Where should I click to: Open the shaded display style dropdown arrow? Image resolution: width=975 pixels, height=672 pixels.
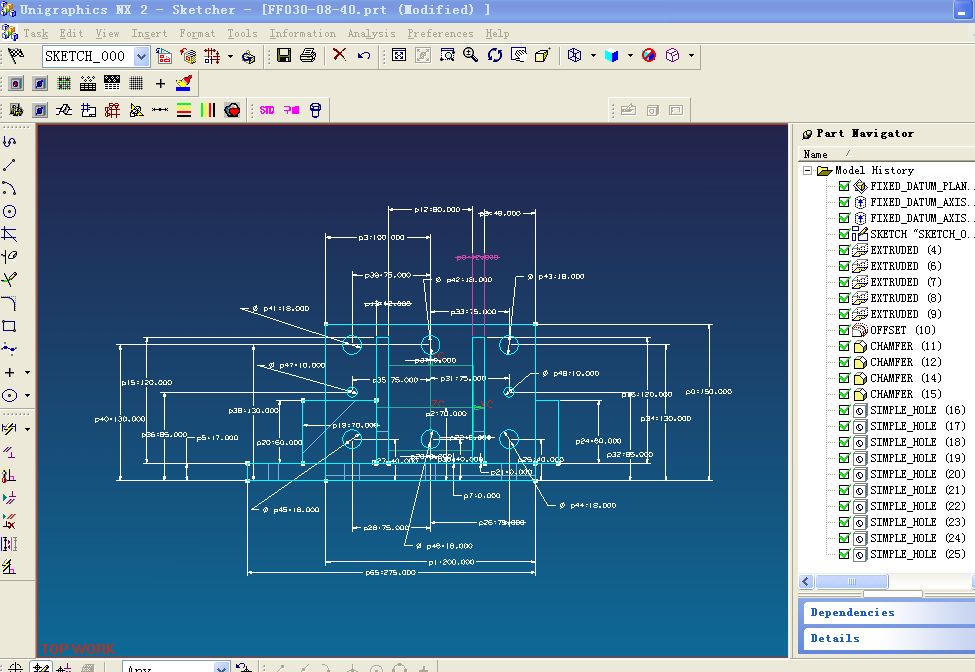pos(630,55)
